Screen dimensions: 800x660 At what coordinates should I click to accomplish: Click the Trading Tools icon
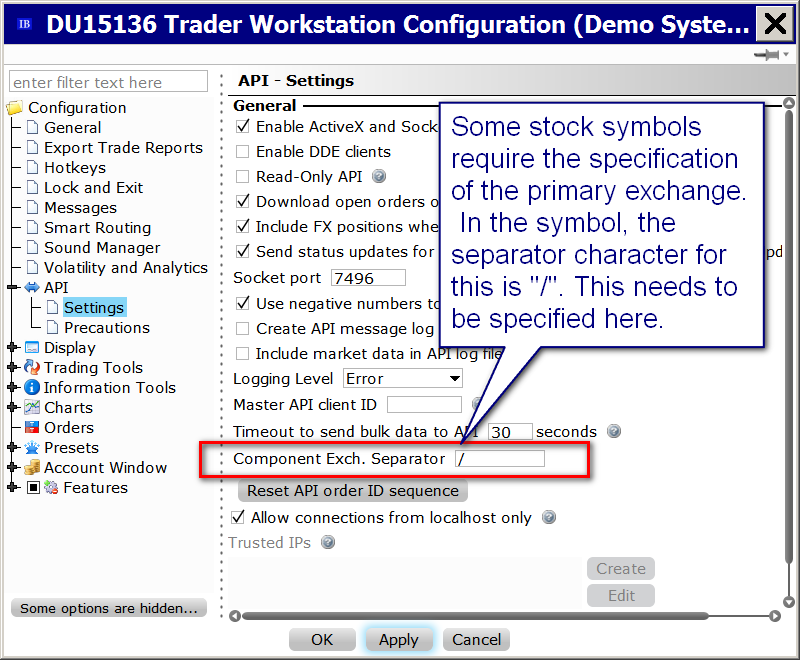point(32,367)
